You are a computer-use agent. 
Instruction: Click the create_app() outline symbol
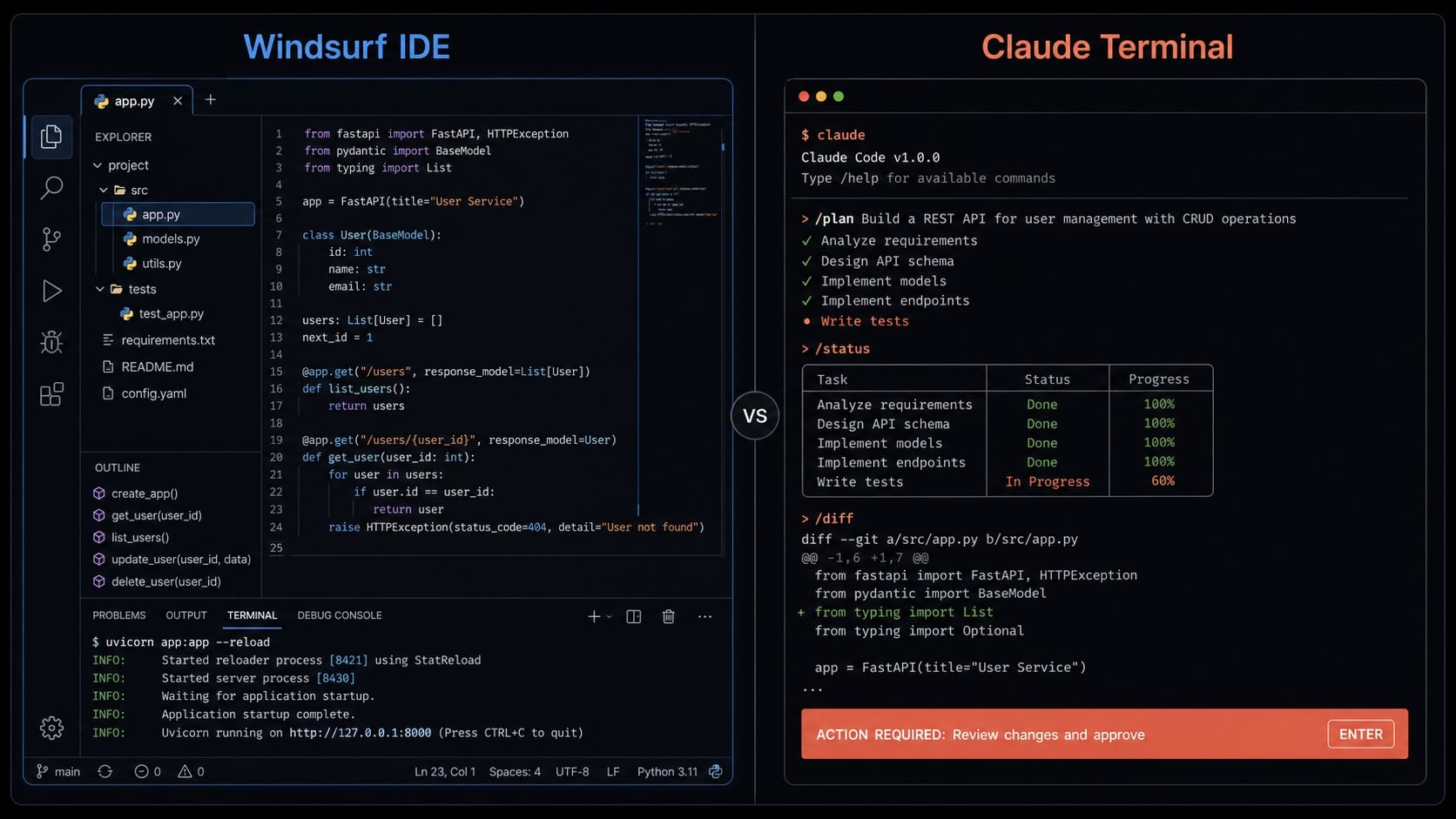coord(136,493)
